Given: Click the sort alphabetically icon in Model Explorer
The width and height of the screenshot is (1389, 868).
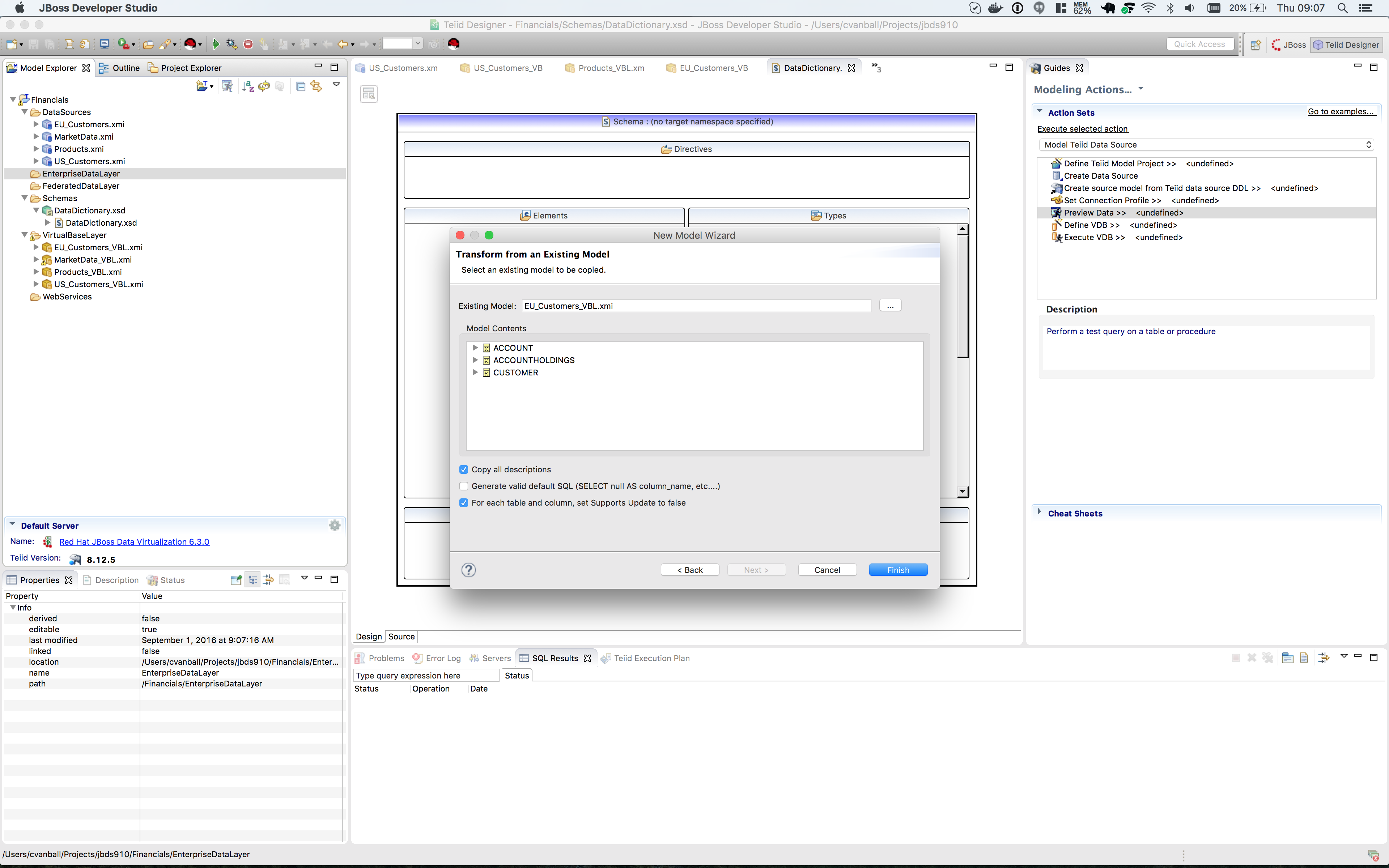Looking at the screenshot, I should (x=248, y=86).
